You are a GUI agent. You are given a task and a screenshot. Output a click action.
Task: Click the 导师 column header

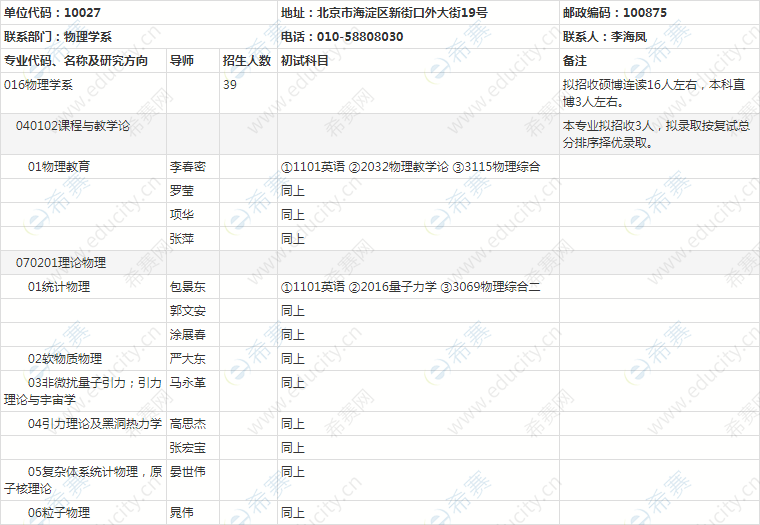click(x=182, y=61)
